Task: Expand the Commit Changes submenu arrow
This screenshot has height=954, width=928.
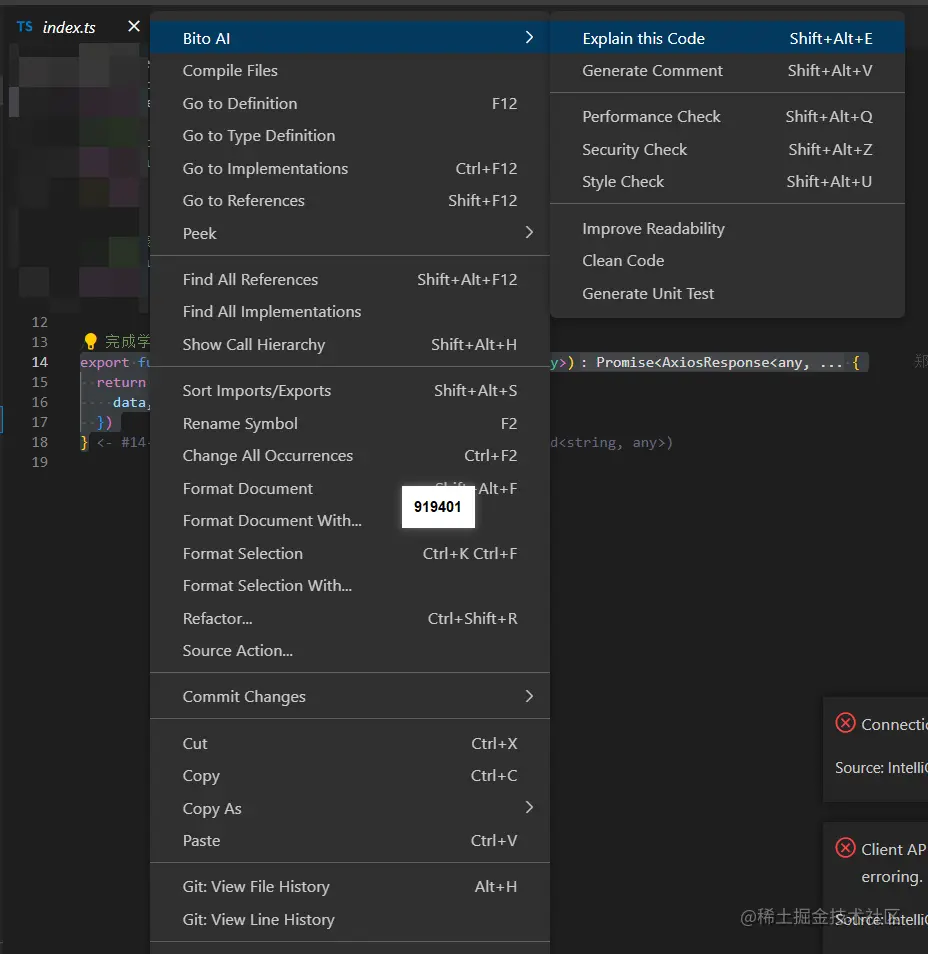Action: [x=529, y=696]
